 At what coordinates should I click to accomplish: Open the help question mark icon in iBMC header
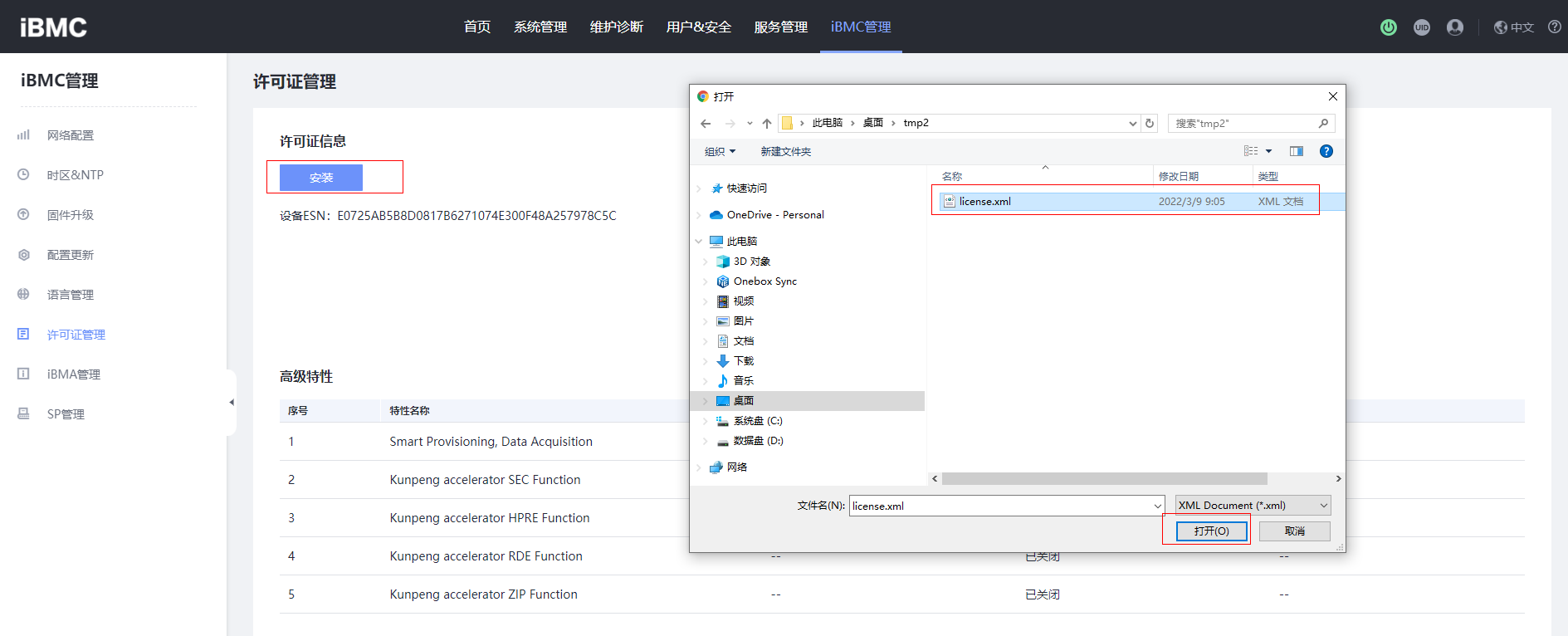tap(1555, 27)
